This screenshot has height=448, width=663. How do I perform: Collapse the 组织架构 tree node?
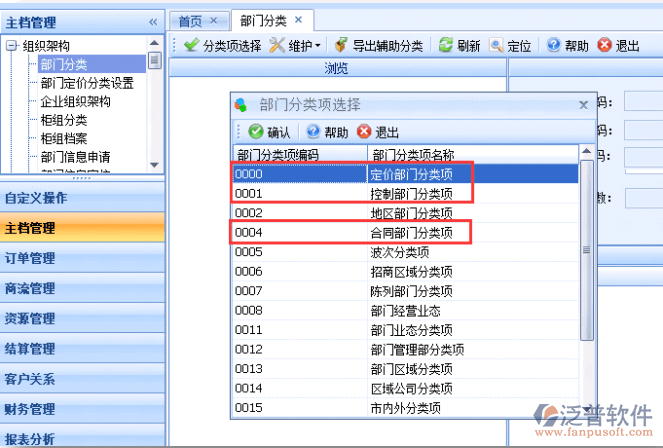11,45
